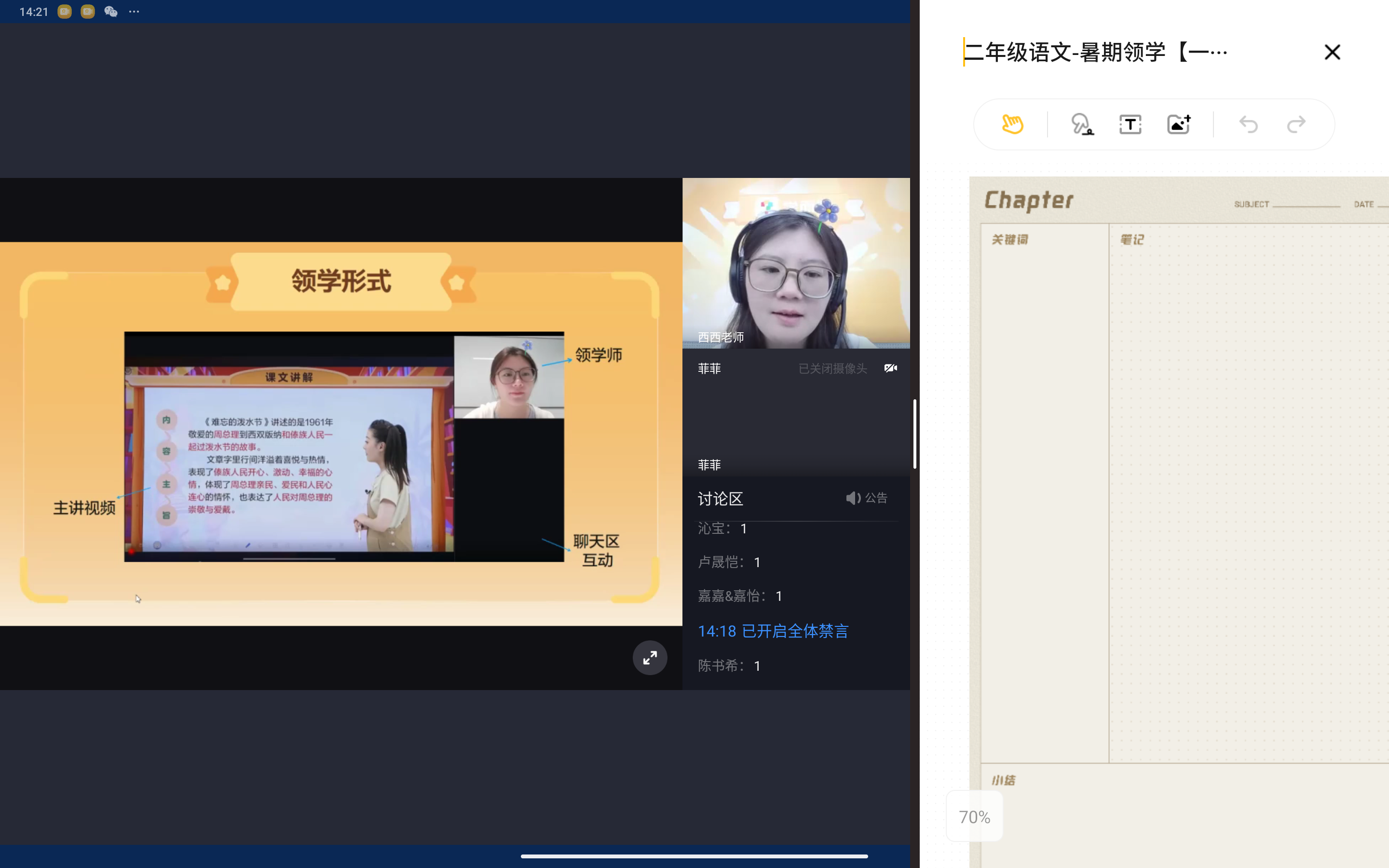Click the insert image icon
The image size is (1389, 868).
tap(1178, 124)
